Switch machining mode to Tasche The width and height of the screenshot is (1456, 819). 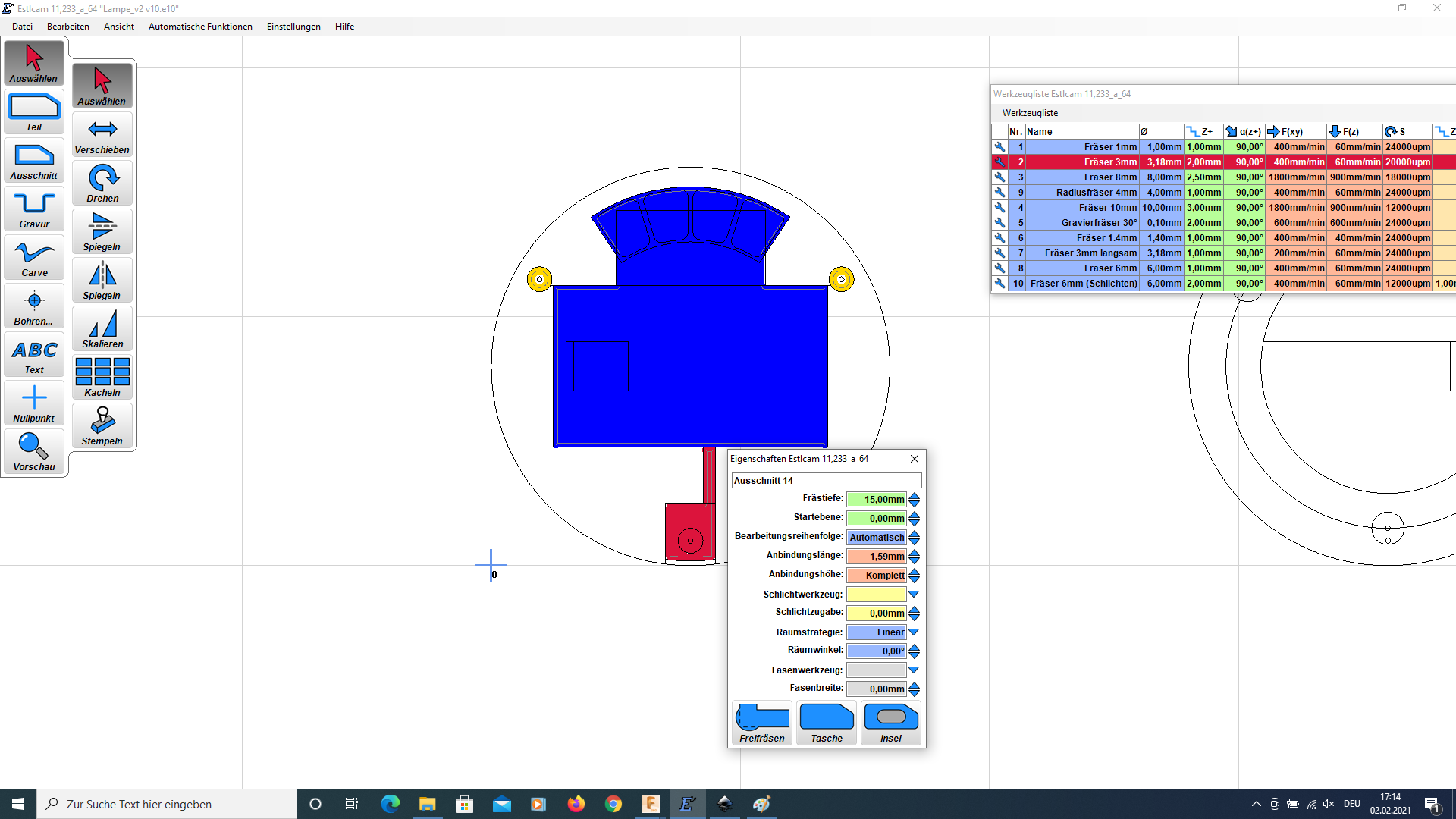click(x=827, y=723)
